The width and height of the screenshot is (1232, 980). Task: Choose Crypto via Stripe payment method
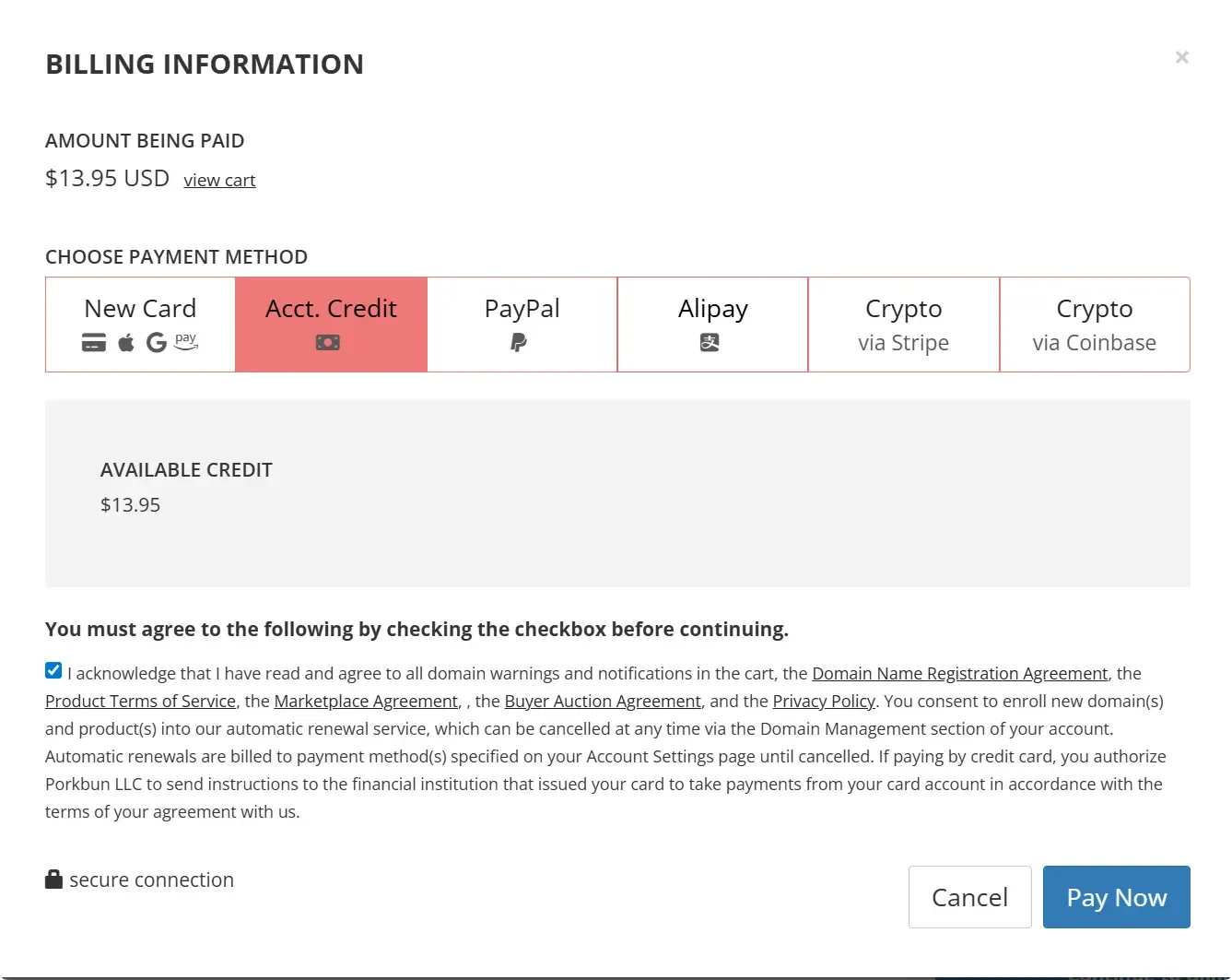click(x=903, y=325)
